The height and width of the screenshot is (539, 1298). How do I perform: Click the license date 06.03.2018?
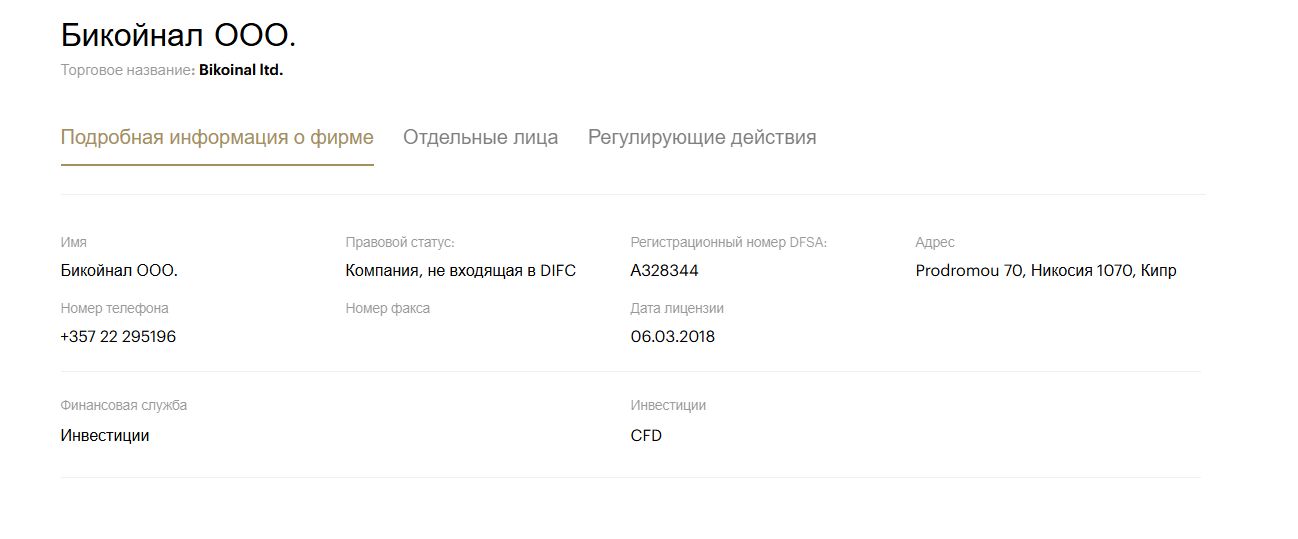673,337
